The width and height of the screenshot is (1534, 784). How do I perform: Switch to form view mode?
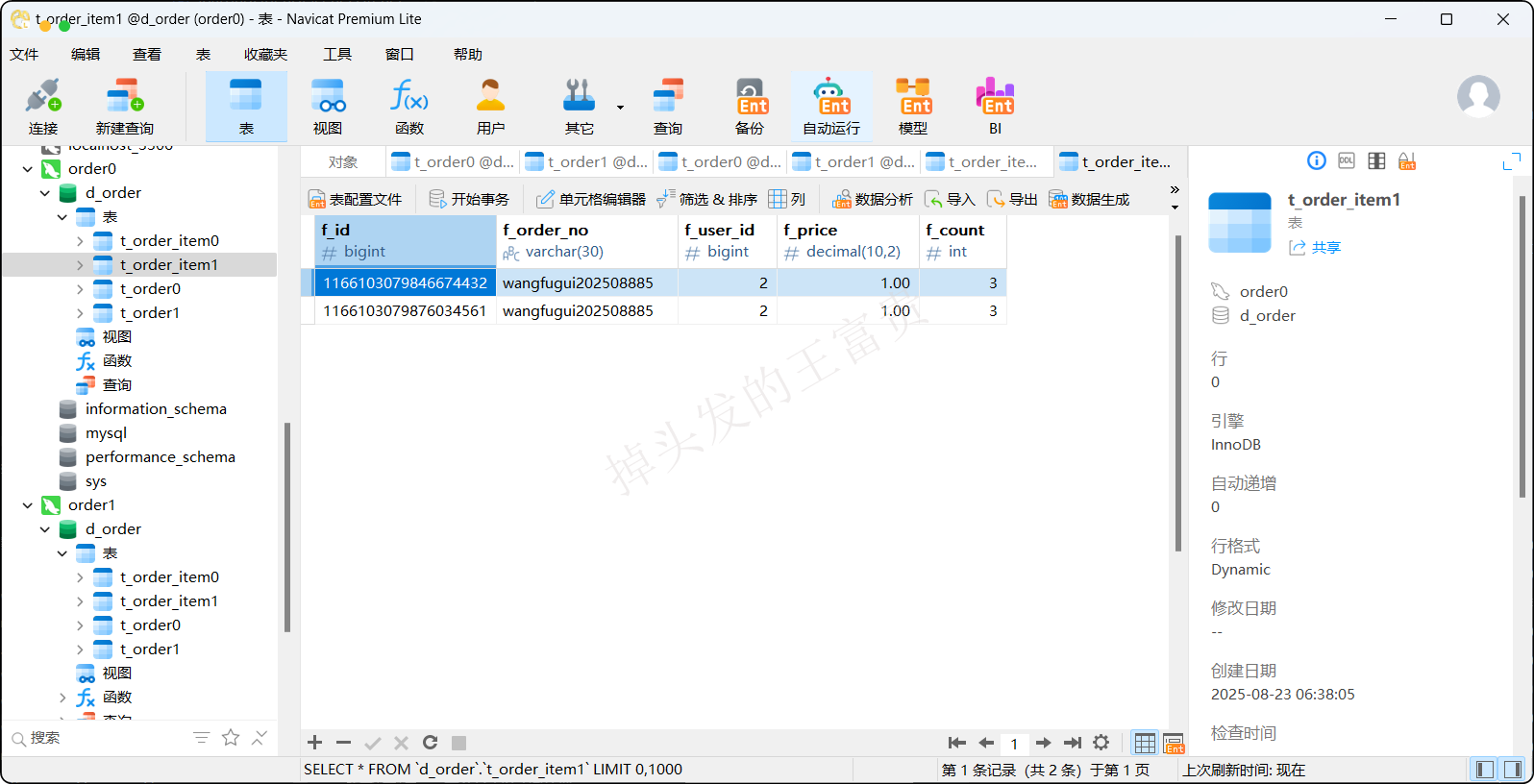pyautogui.click(x=1174, y=743)
